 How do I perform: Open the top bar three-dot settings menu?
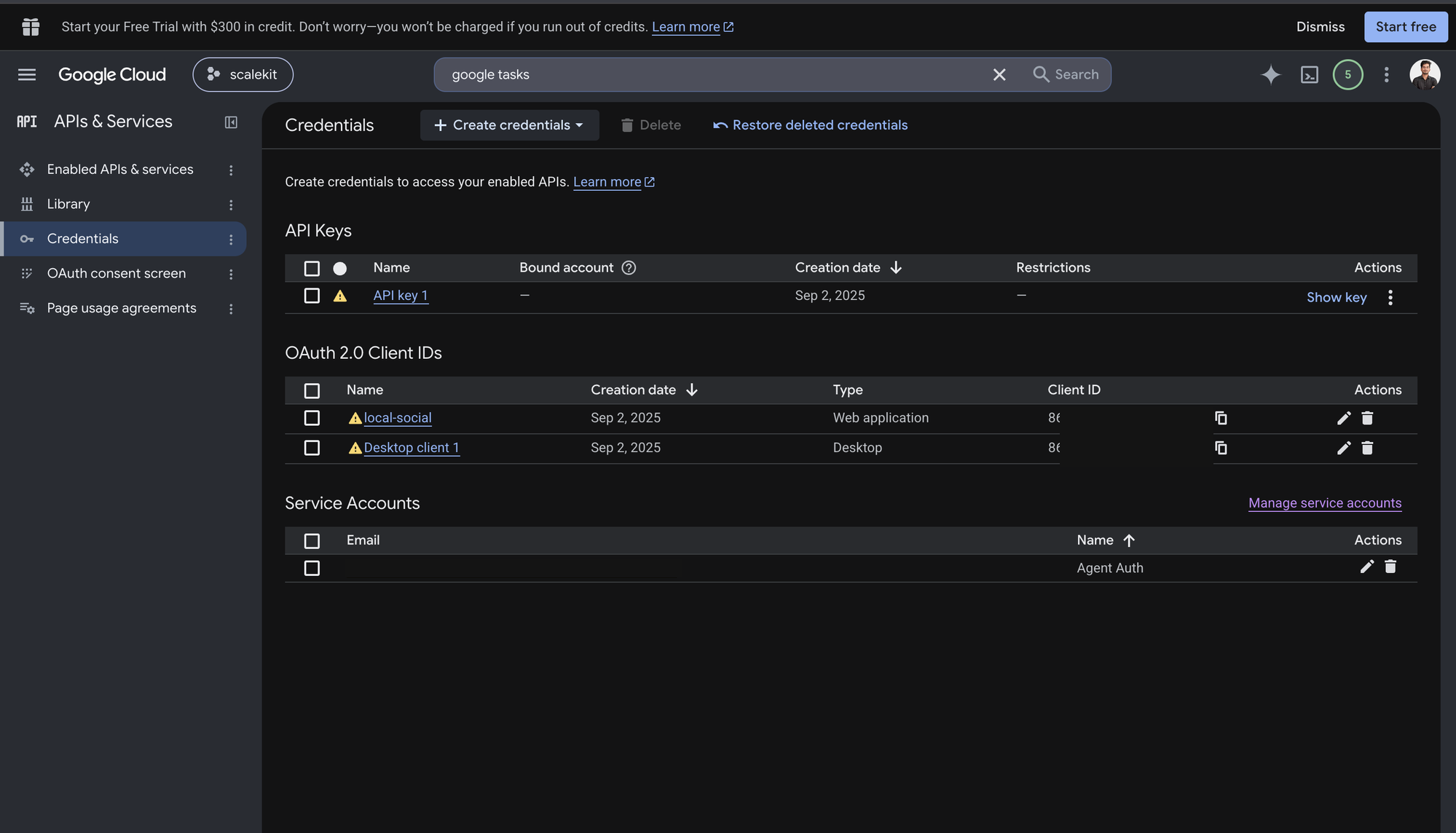1387,74
